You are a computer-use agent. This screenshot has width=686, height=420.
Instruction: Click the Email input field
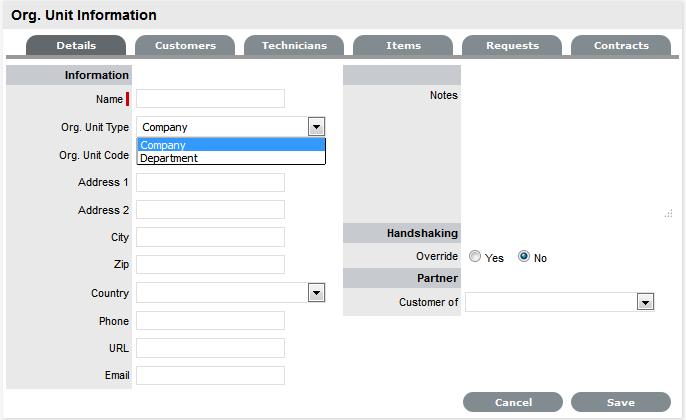click(x=210, y=376)
